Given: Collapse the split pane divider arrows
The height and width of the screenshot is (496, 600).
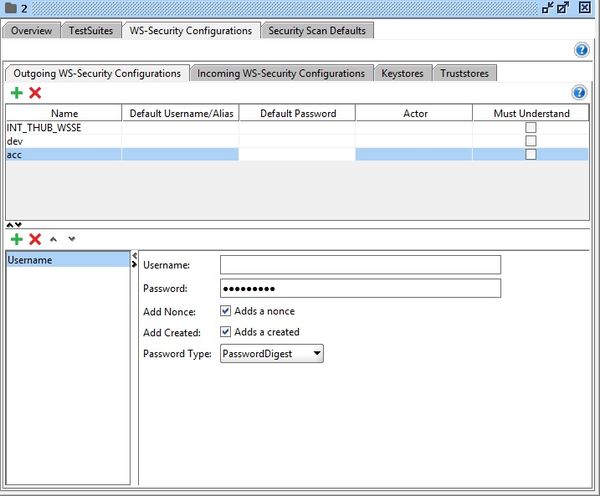Looking at the screenshot, I should click(x=14, y=224).
